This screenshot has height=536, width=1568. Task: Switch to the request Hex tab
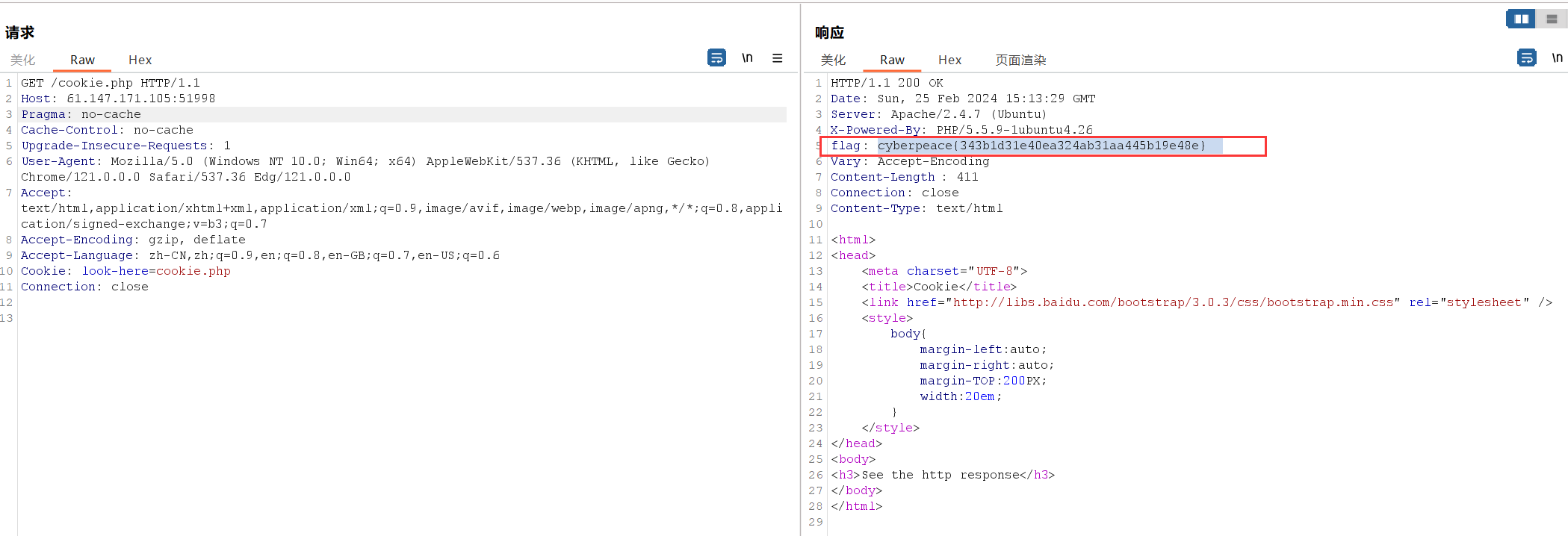click(x=140, y=60)
